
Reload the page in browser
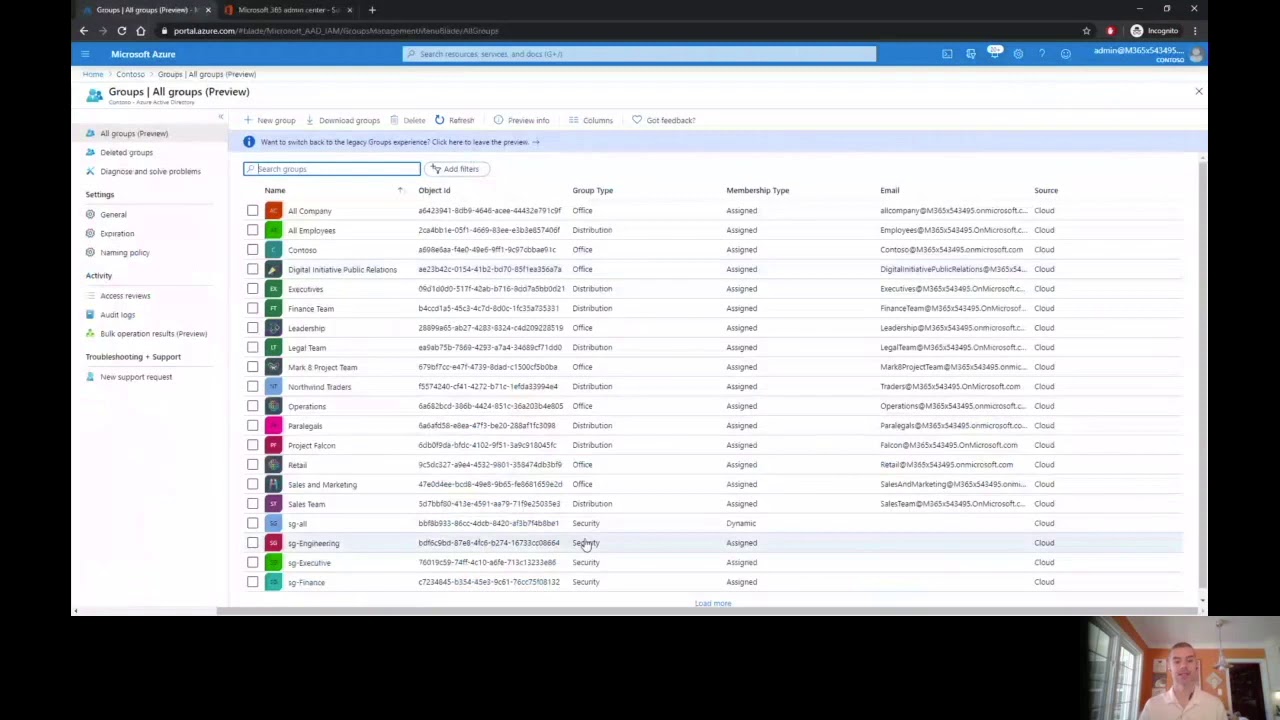pyautogui.click(x=121, y=31)
